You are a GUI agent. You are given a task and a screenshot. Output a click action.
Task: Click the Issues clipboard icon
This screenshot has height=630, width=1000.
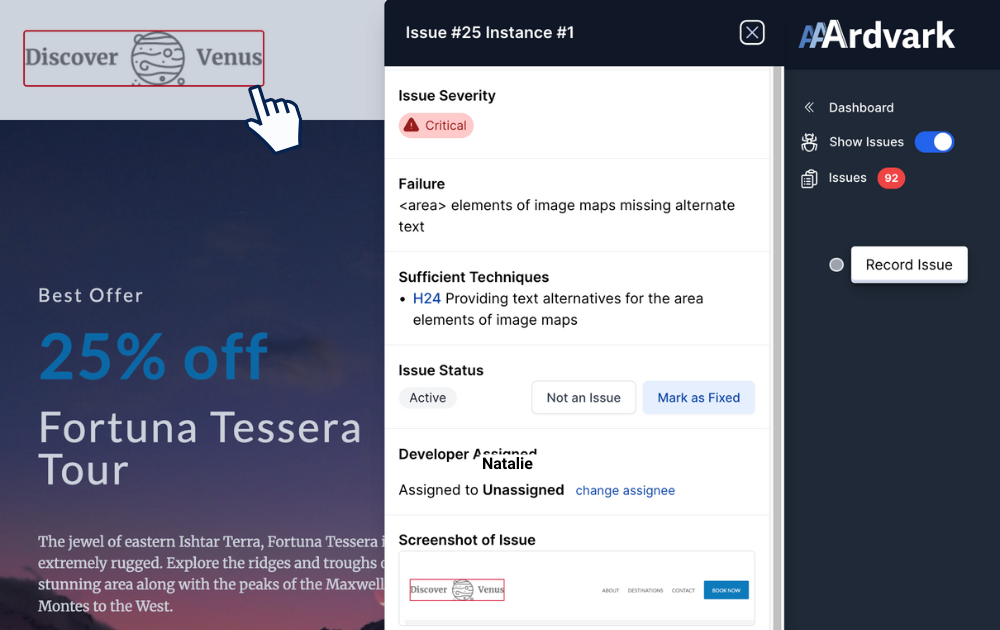tap(809, 178)
